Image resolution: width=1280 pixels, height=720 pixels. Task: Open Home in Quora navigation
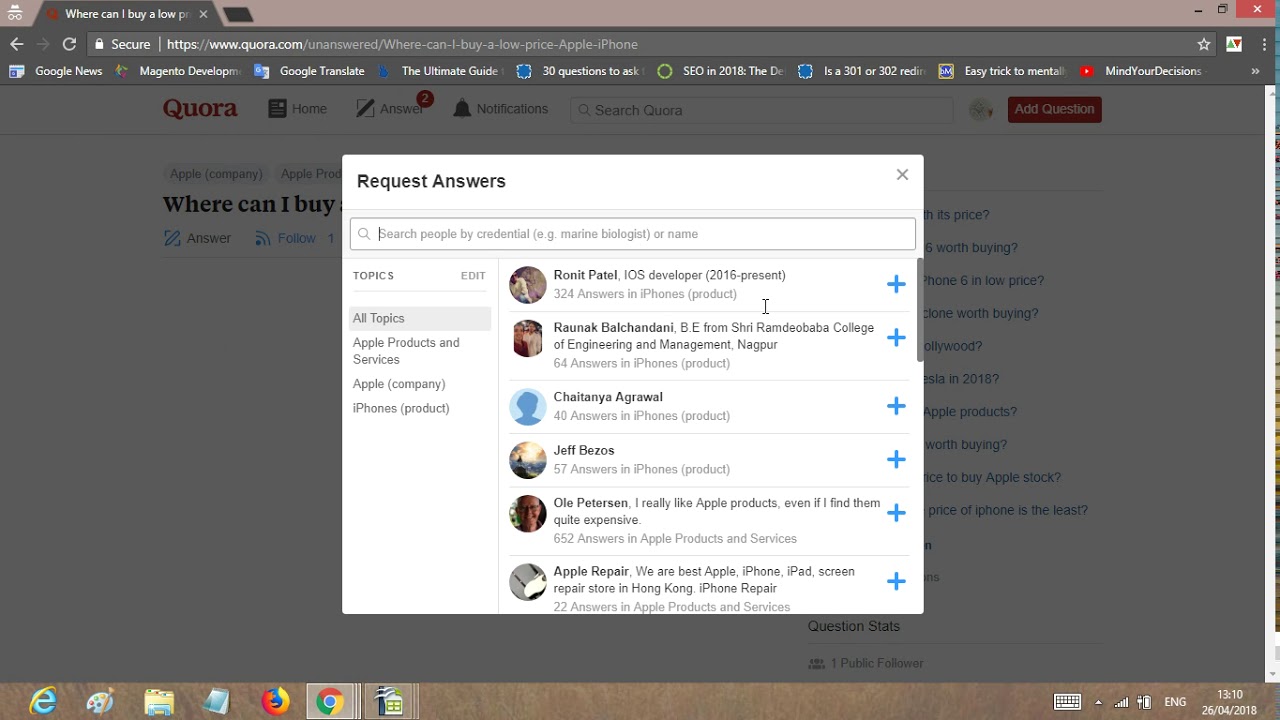[298, 109]
